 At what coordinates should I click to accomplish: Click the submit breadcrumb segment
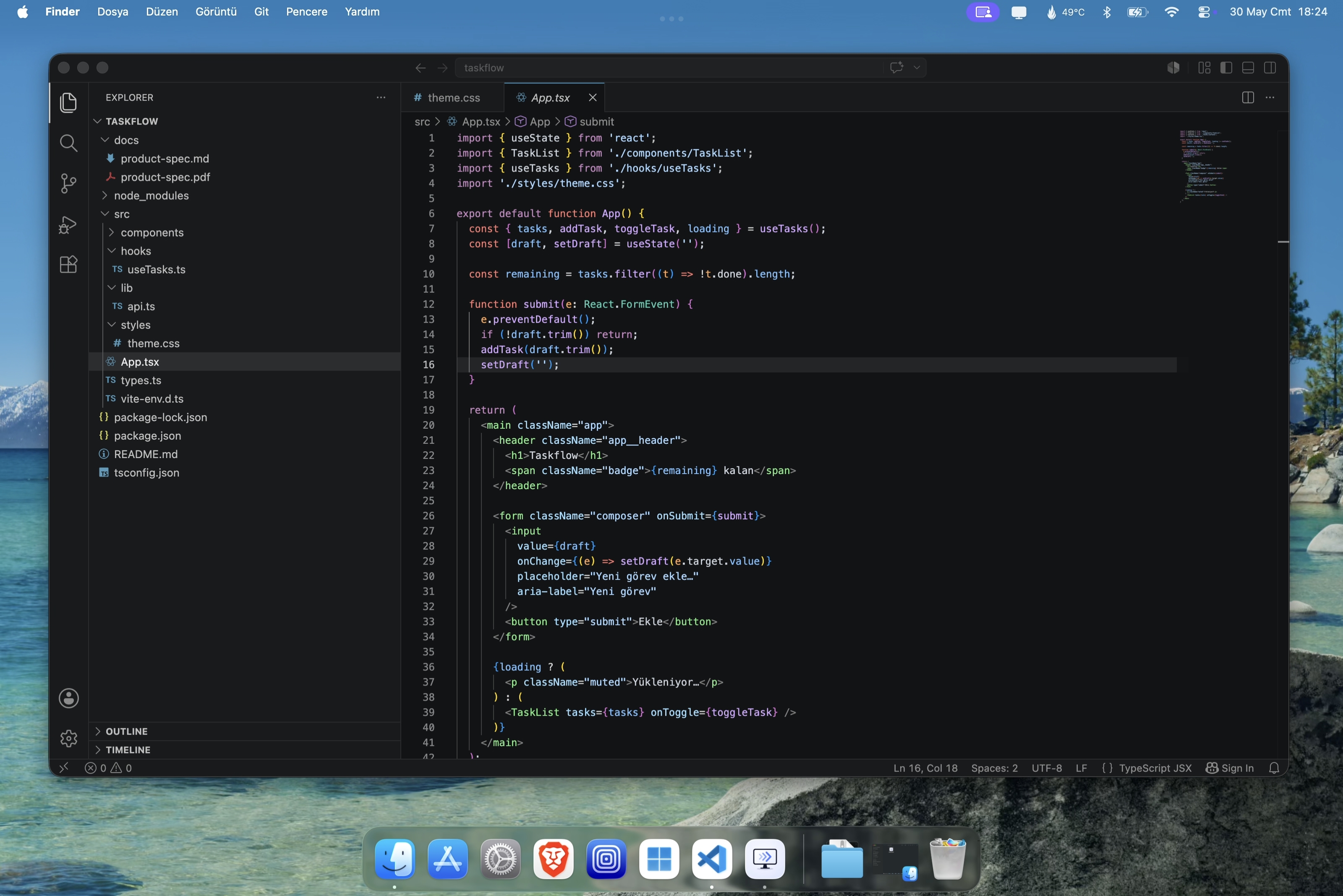(x=590, y=122)
